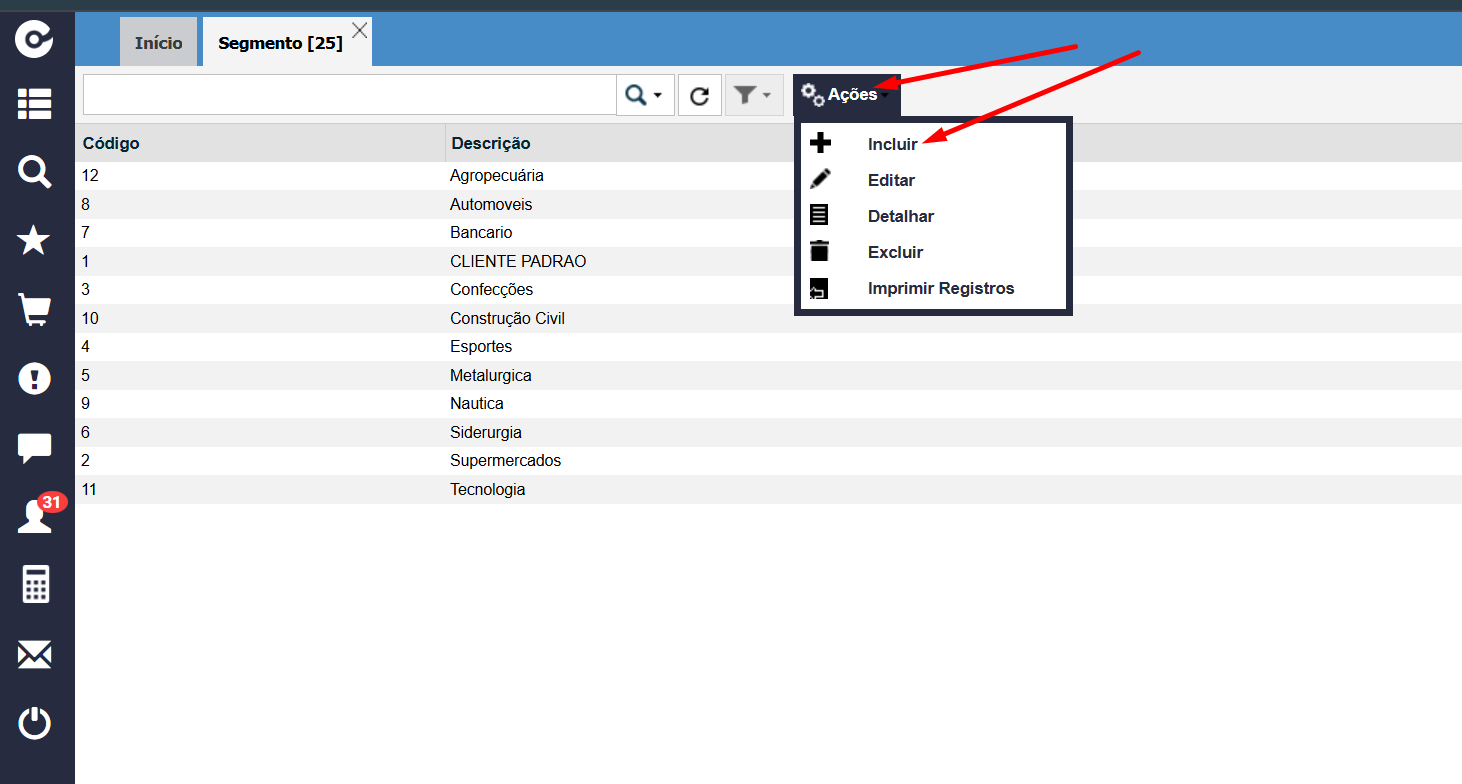Refresh the segment list
1462x784 pixels.
[x=700, y=95]
